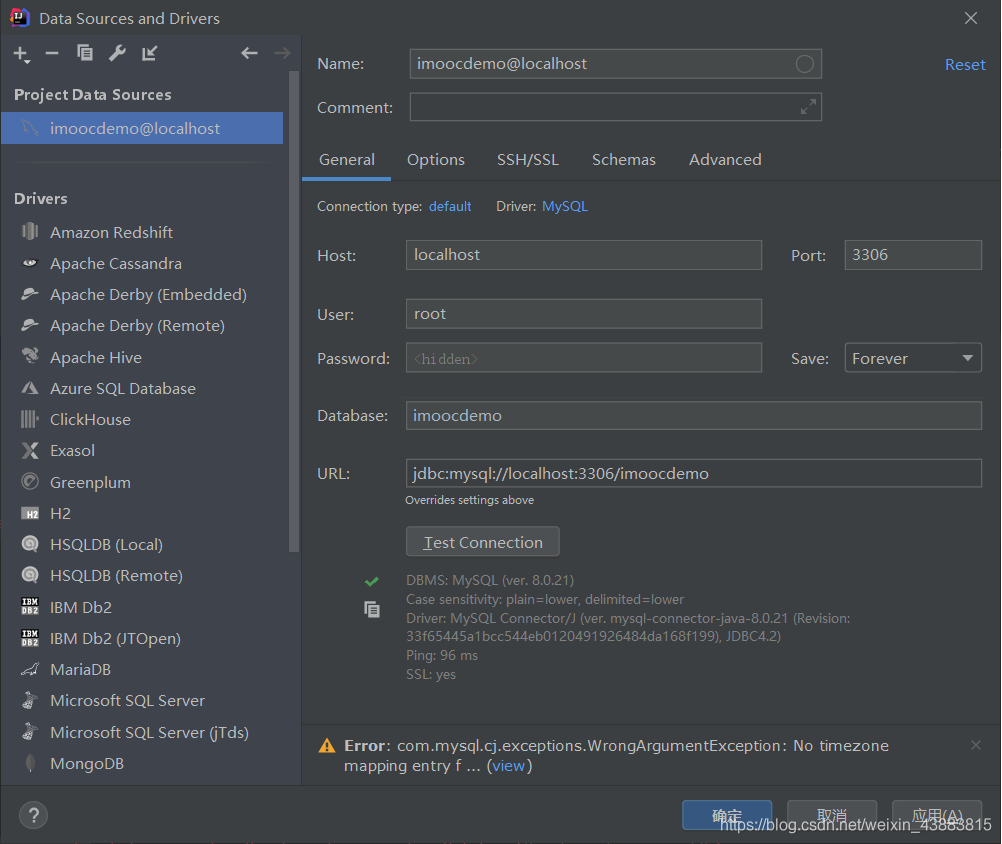Navigate back with left arrow icon
Viewport: 1002px width, 844px height.
coord(249,53)
